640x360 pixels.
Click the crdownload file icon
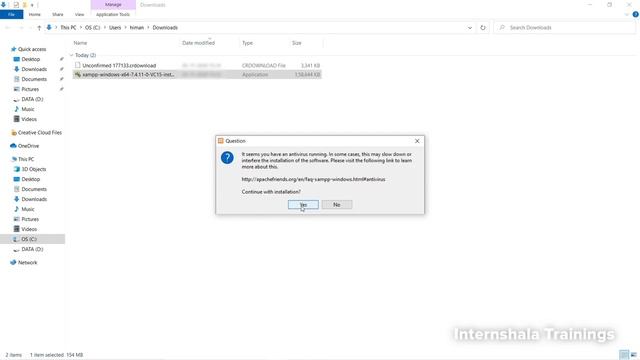point(78,65)
